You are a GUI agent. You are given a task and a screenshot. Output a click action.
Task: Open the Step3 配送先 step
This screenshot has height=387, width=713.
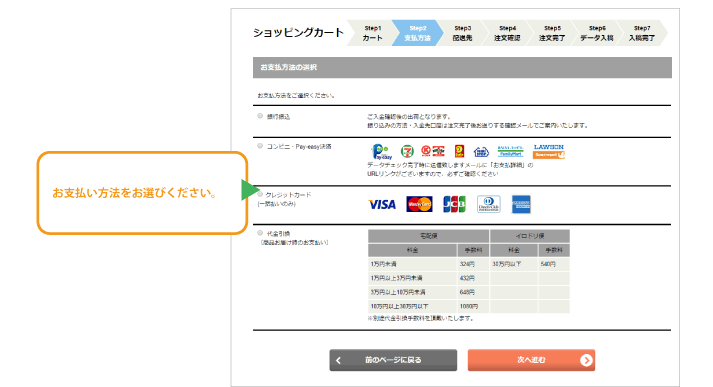click(462, 33)
